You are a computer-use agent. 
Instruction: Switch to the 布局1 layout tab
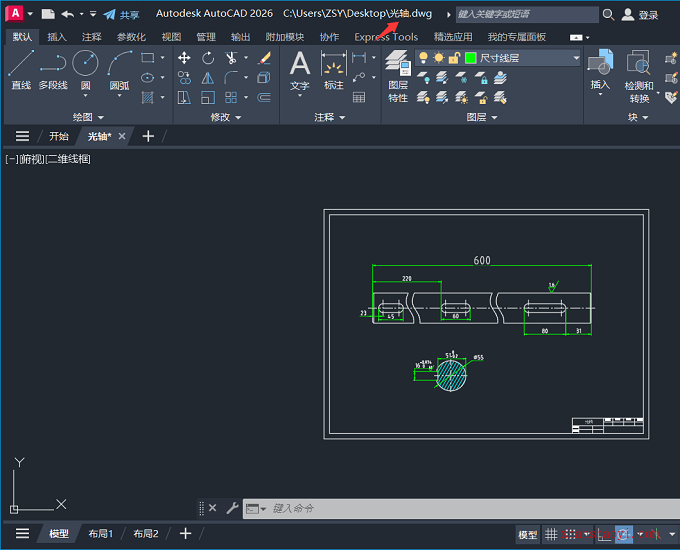[100, 534]
